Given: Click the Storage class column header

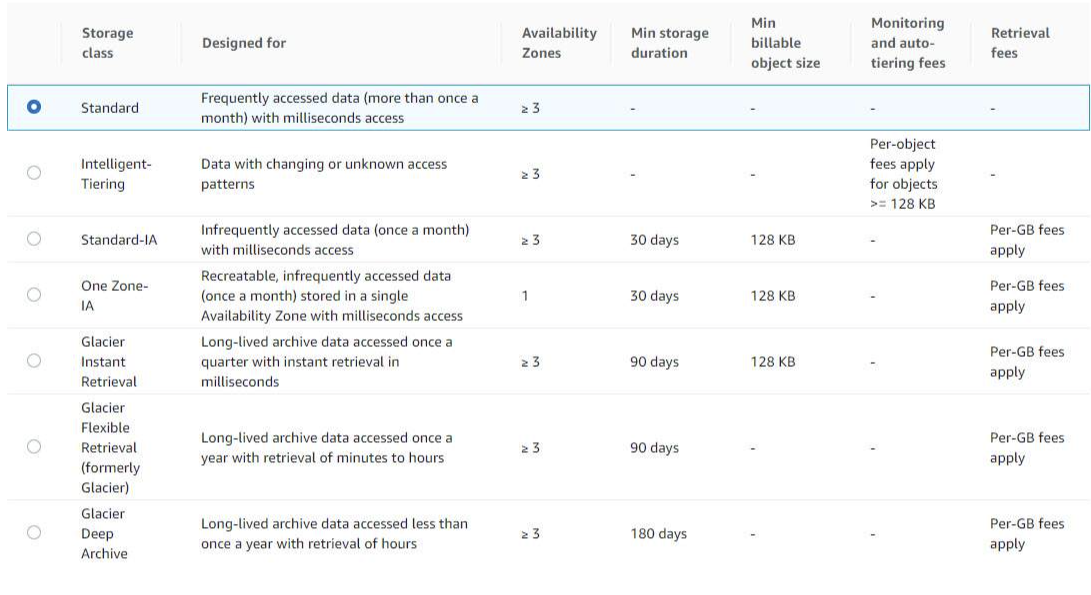Looking at the screenshot, I should [107, 43].
